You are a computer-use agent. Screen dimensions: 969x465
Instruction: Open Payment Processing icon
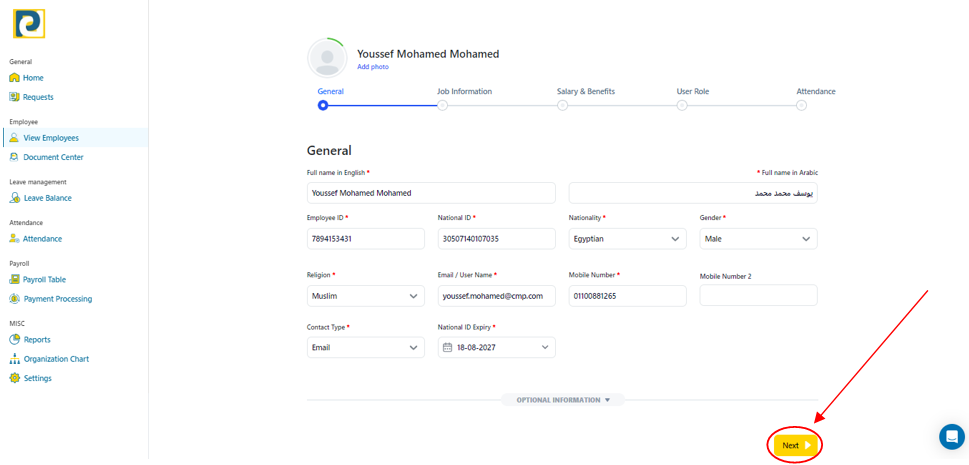(x=14, y=299)
